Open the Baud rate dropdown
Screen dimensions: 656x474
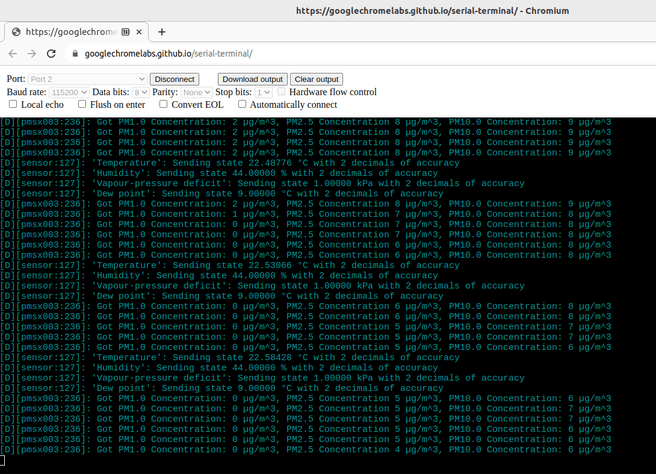[x=69, y=92]
